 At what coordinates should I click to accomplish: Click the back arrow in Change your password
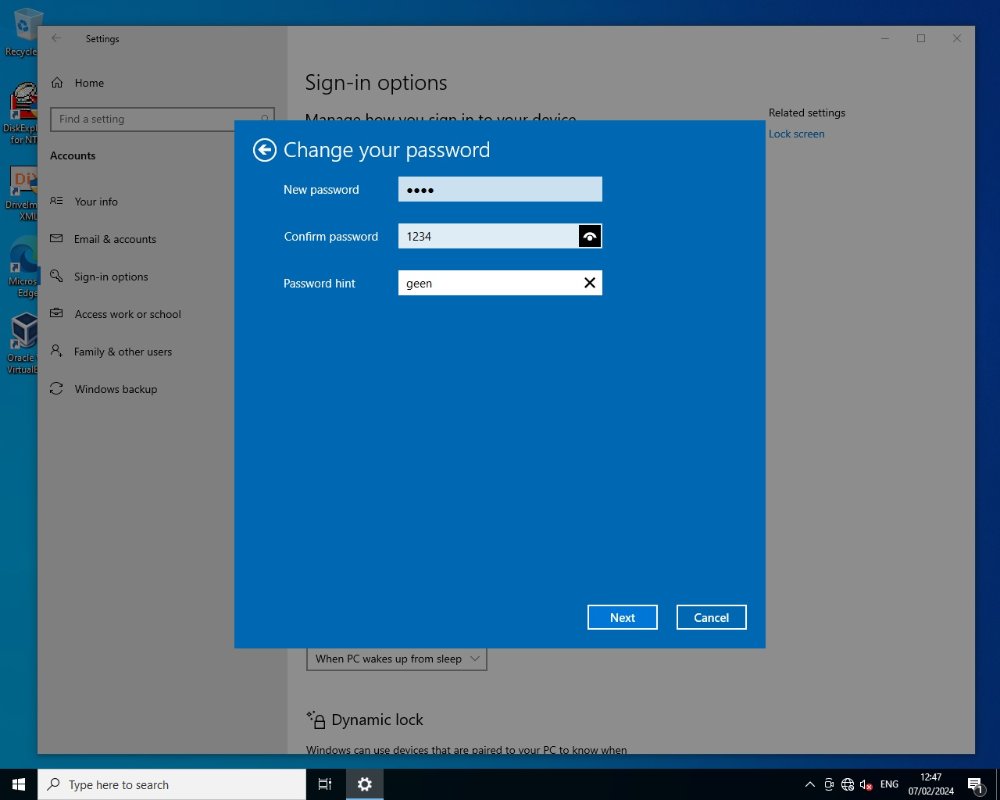264,150
